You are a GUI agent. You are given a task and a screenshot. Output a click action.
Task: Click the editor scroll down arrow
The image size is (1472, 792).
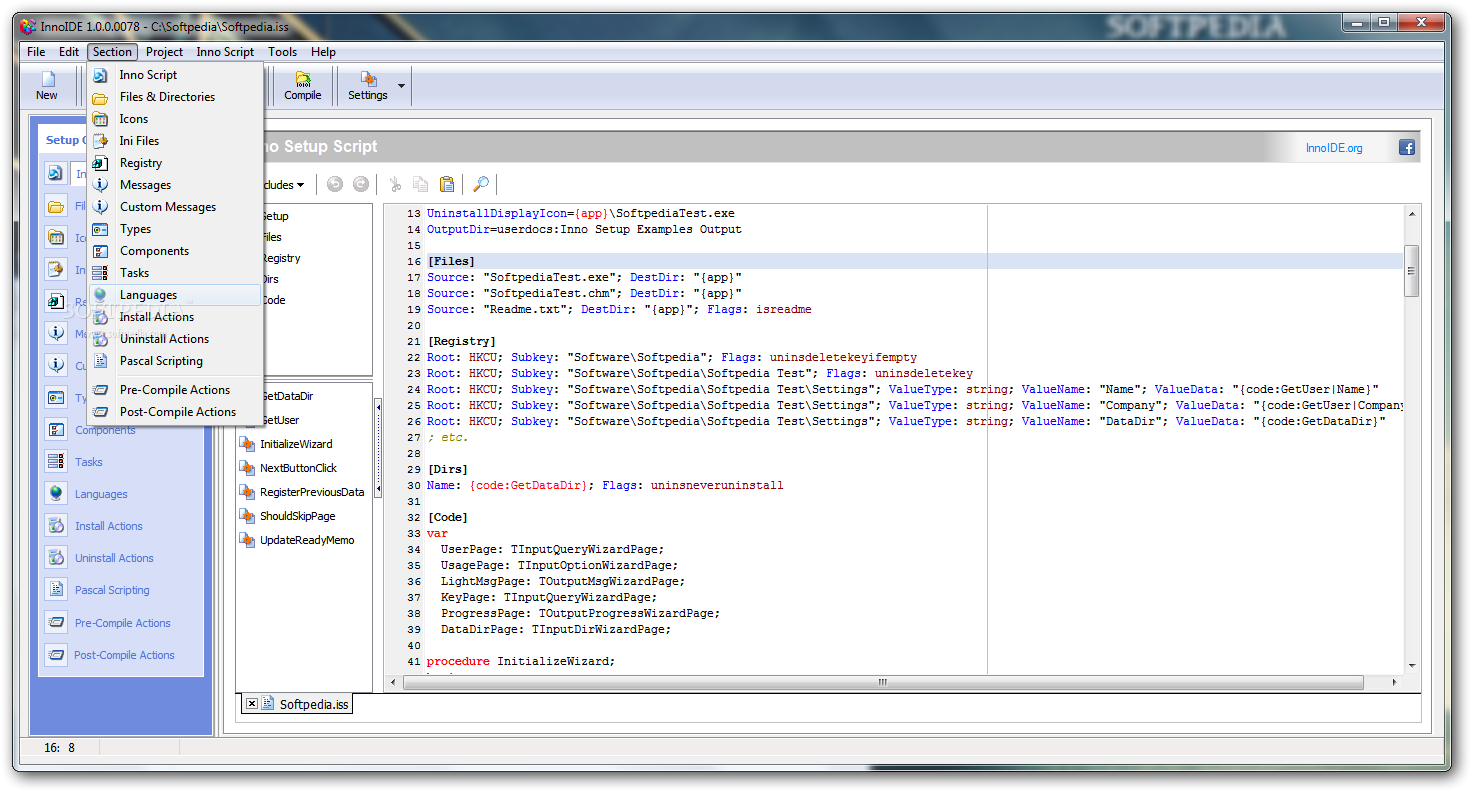(x=1411, y=665)
